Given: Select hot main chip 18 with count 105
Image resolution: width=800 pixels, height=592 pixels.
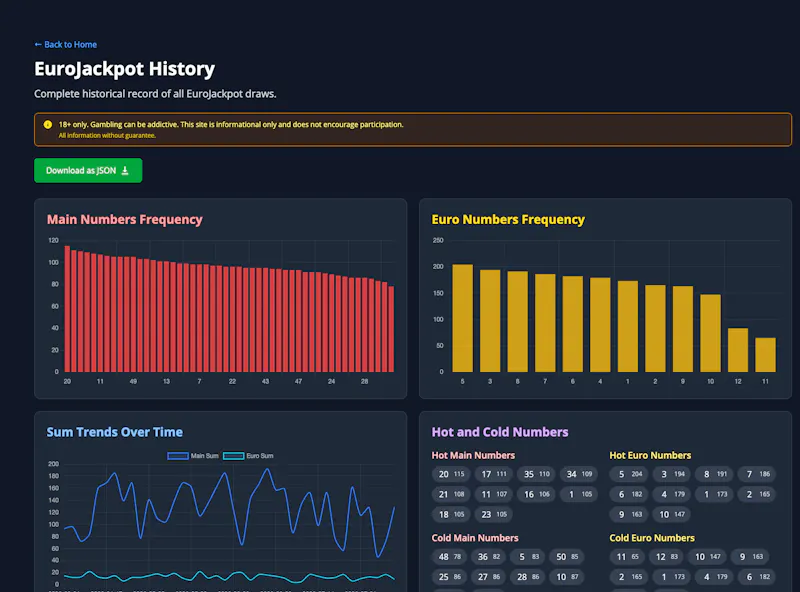Looking at the screenshot, I should point(451,514).
